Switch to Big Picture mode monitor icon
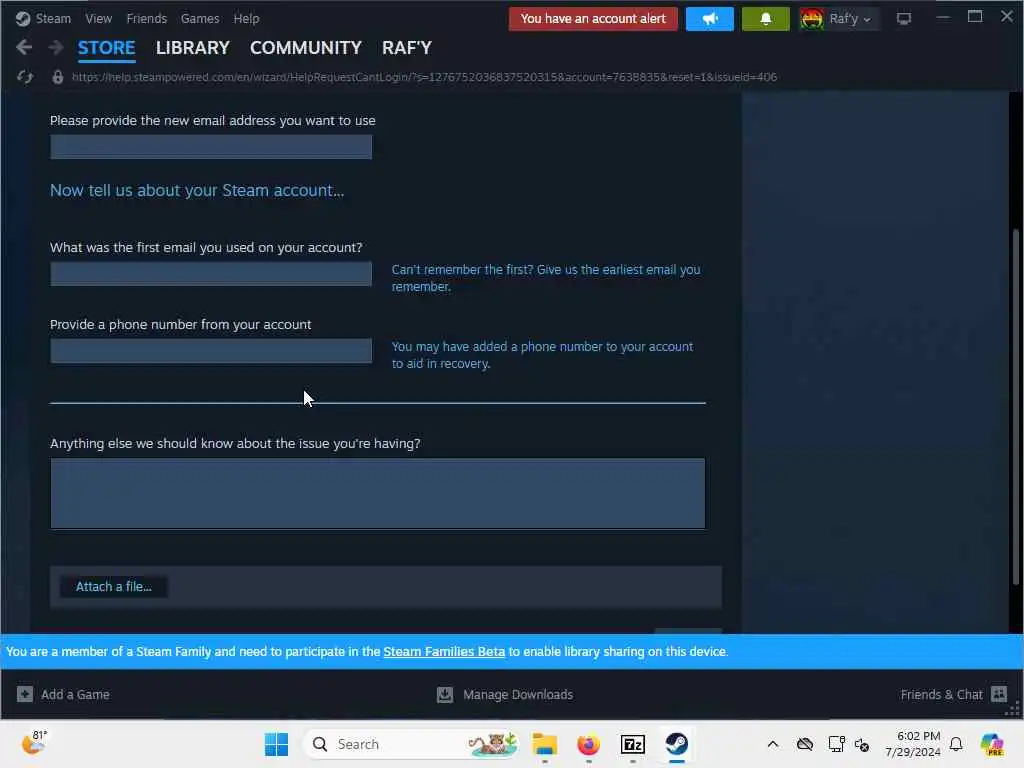Image resolution: width=1024 pixels, height=768 pixels. coord(904,18)
